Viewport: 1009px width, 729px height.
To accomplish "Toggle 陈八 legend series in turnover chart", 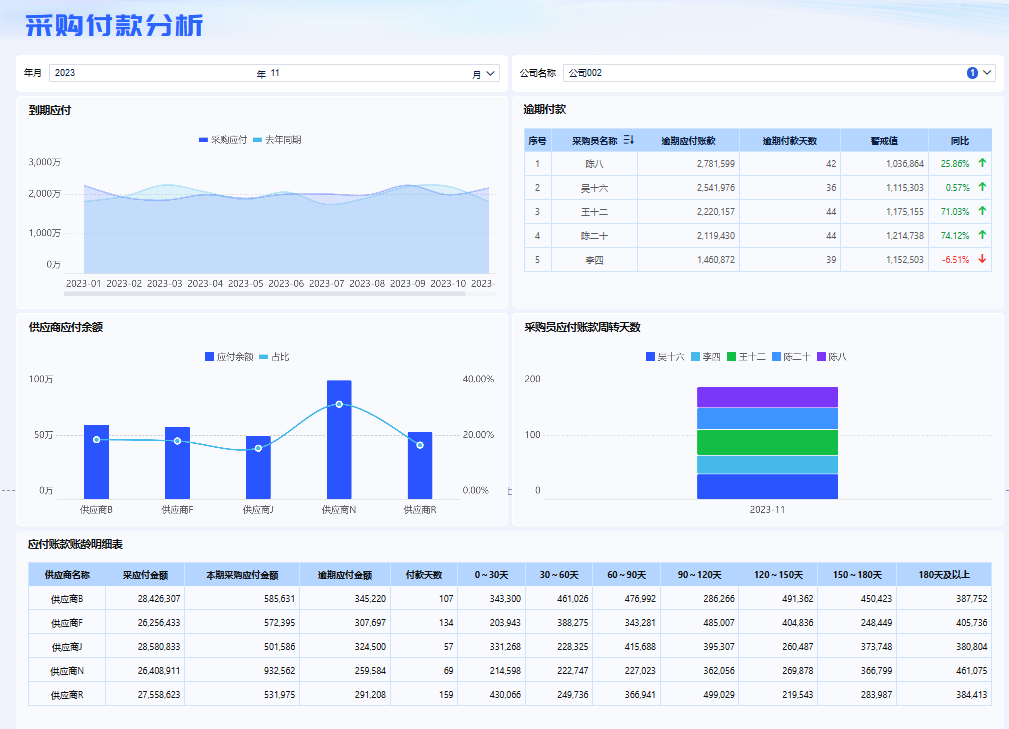I will click(x=831, y=356).
